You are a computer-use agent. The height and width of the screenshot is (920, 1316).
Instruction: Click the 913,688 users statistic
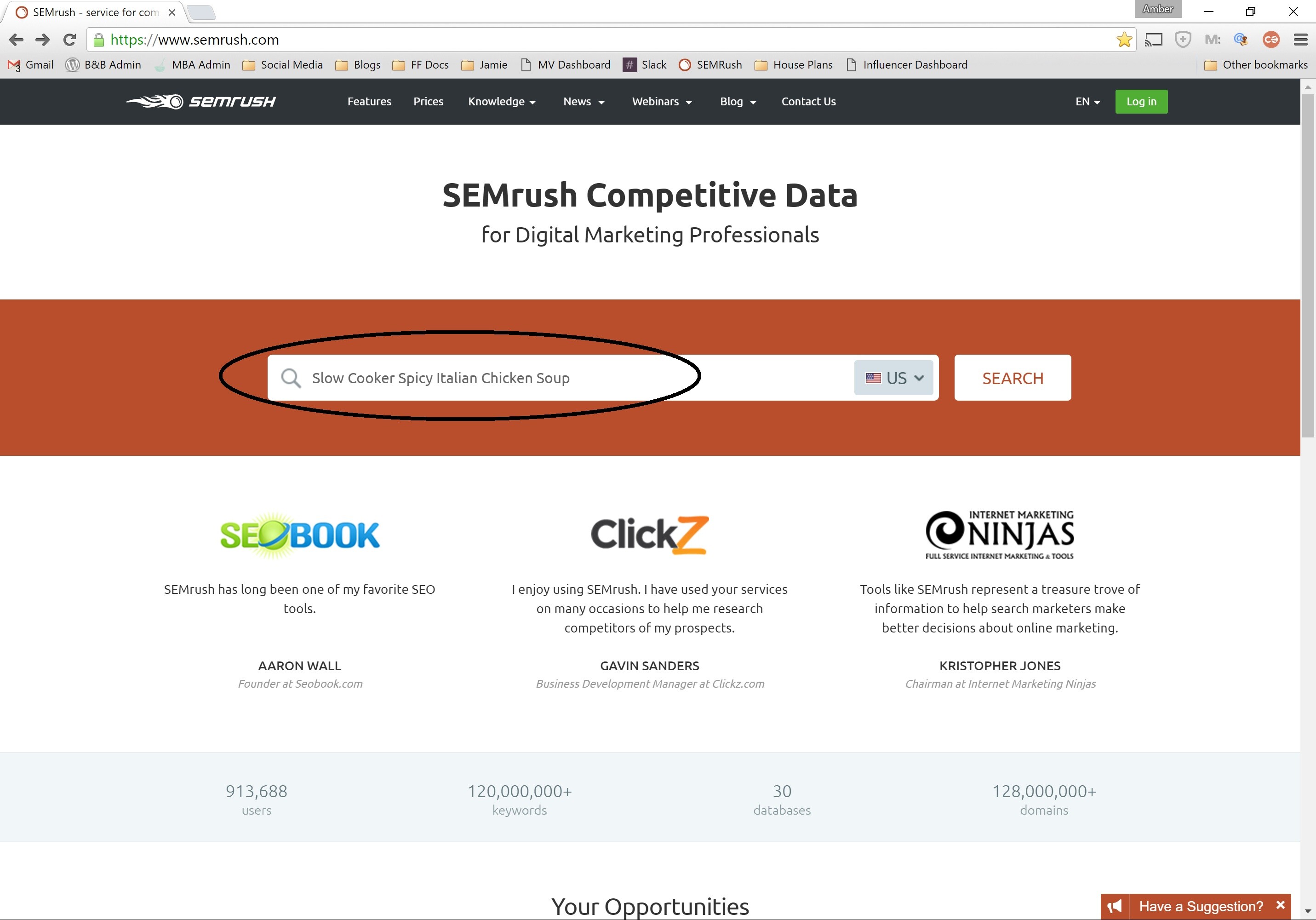256,799
